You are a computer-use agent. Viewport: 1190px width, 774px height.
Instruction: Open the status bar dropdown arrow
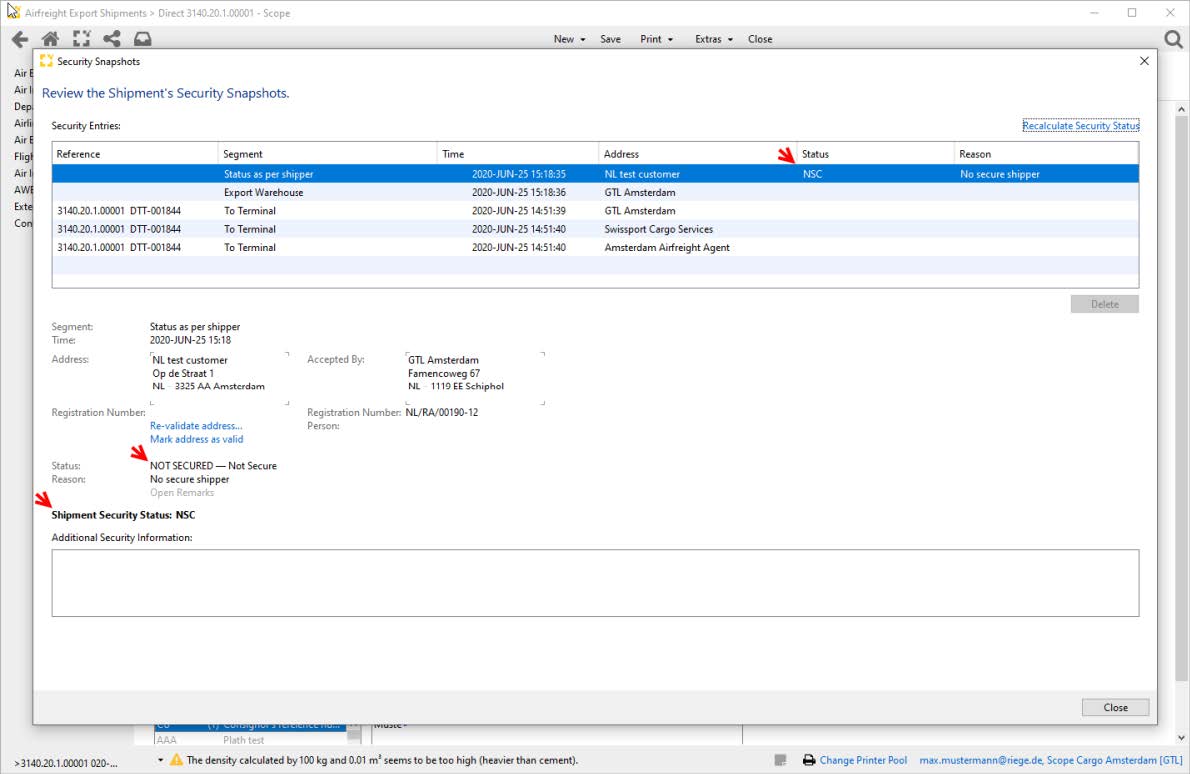point(160,760)
